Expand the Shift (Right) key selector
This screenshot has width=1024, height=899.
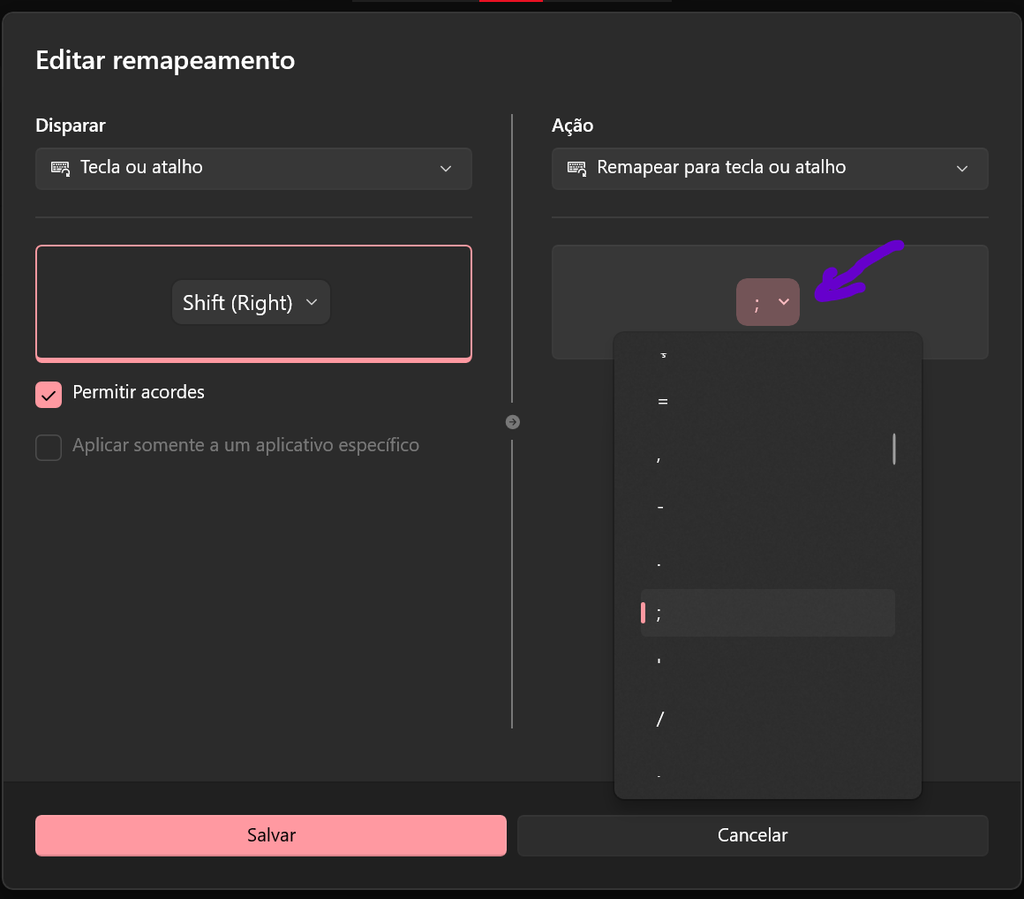[x=251, y=302]
